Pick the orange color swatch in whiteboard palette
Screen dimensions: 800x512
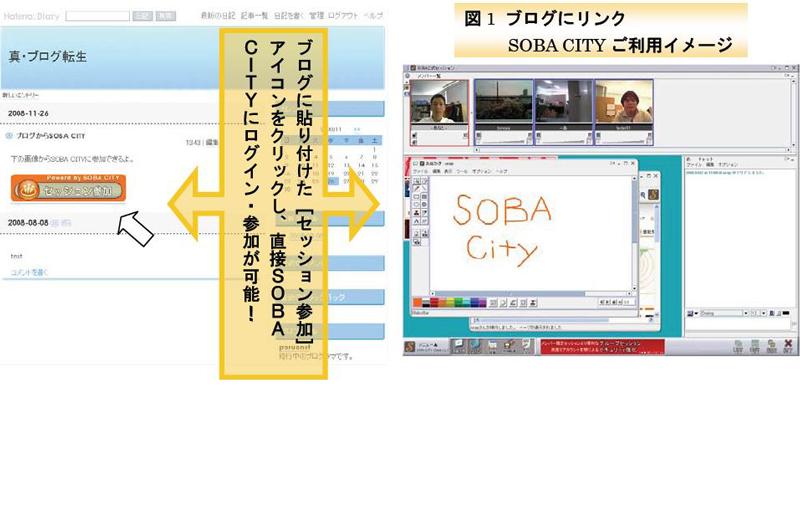(418, 303)
